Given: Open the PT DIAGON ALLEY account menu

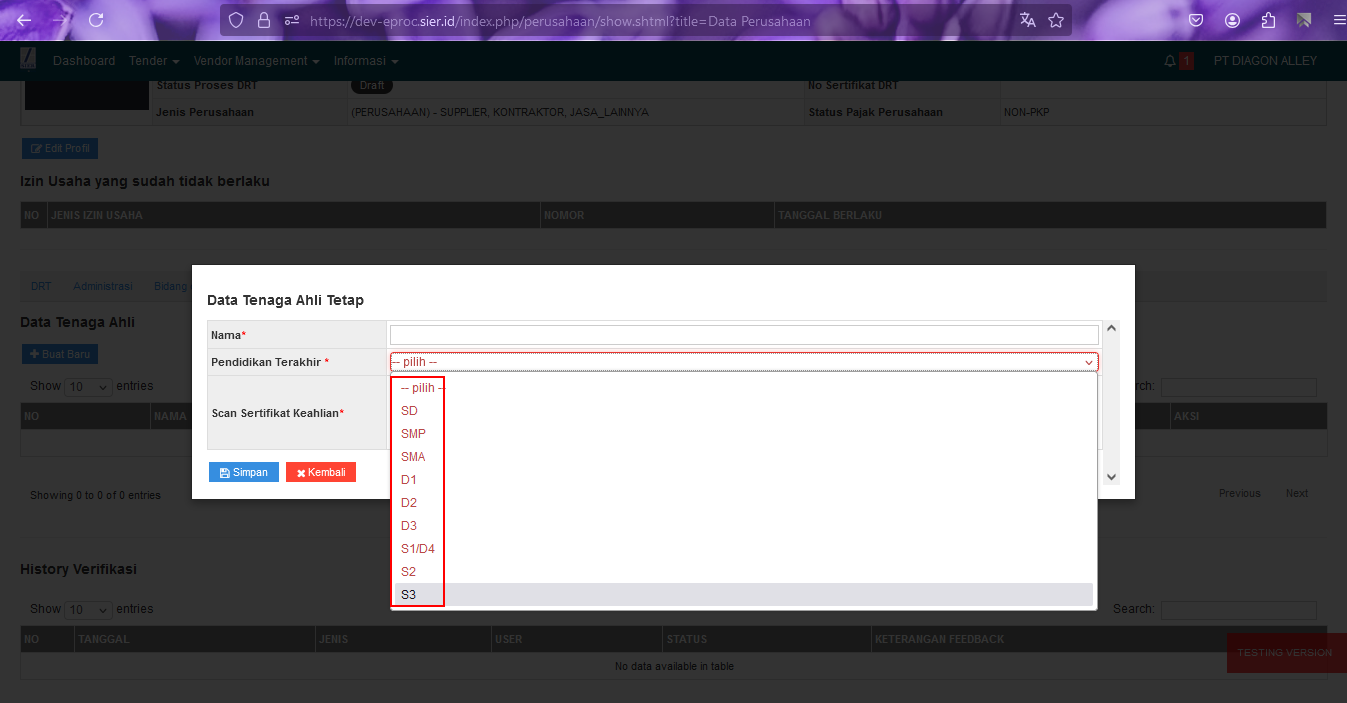Looking at the screenshot, I should pos(1265,61).
